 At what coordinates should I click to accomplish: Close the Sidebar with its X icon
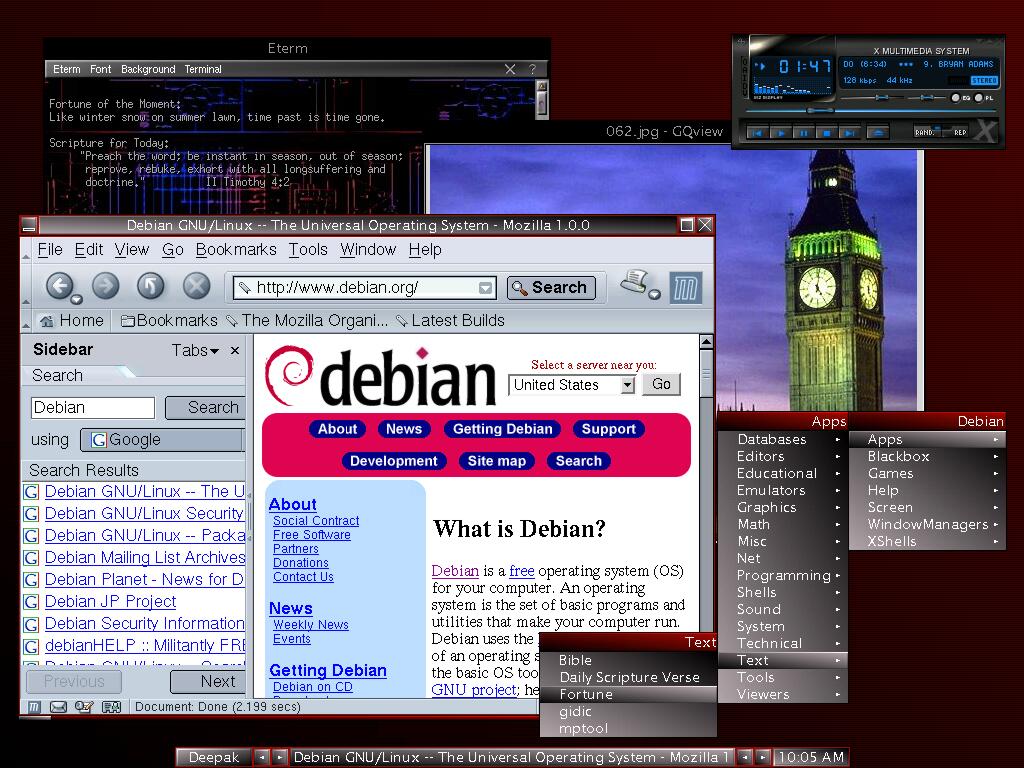pyautogui.click(x=235, y=351)
